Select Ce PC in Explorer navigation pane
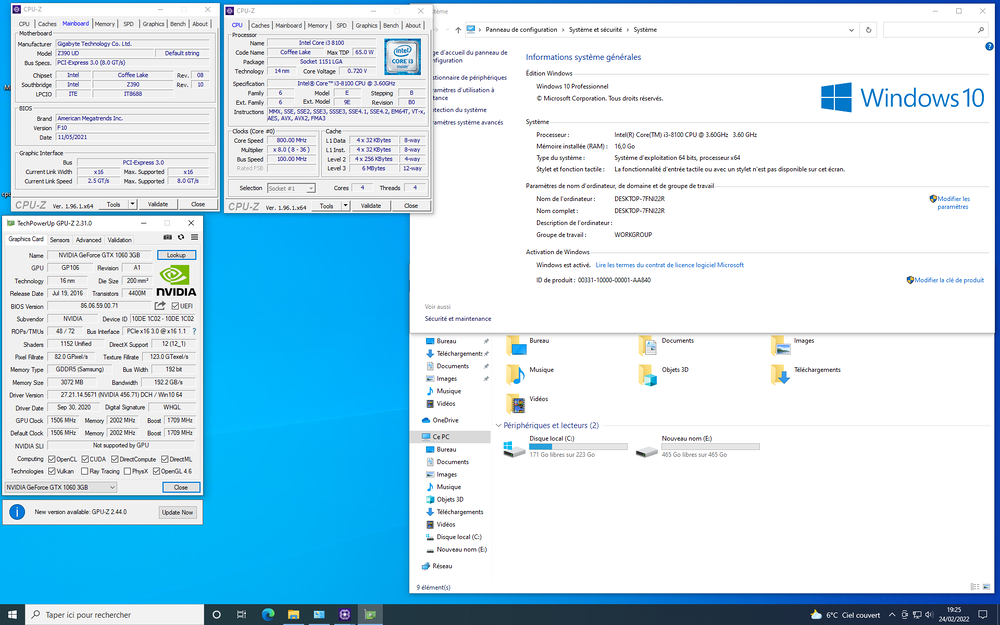 [x=441, y=437]
